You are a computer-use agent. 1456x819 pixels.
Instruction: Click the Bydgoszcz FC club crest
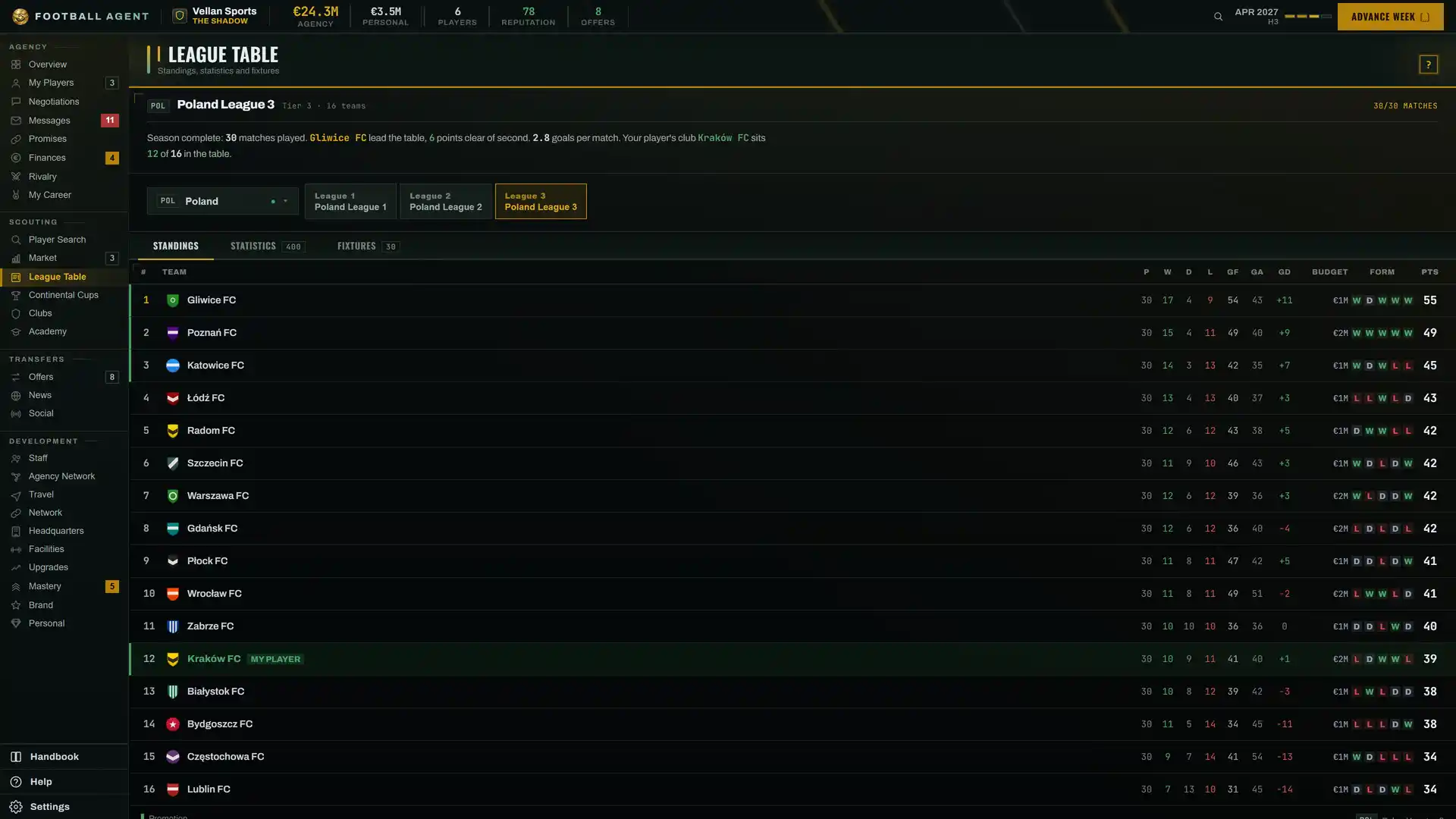173,724
